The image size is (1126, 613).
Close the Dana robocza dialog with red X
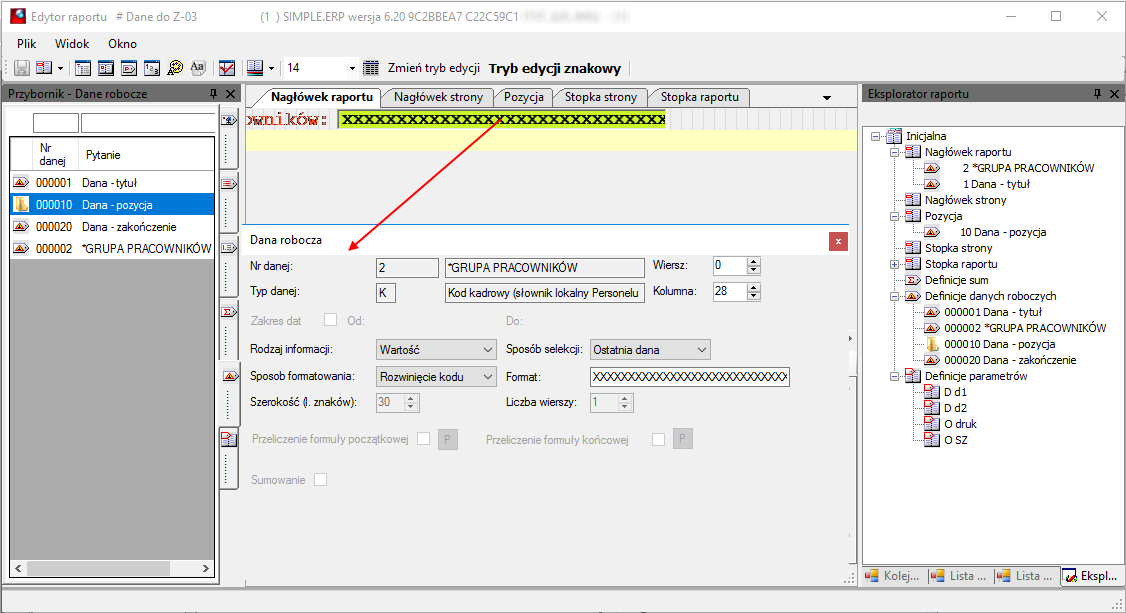coord(838,242)
